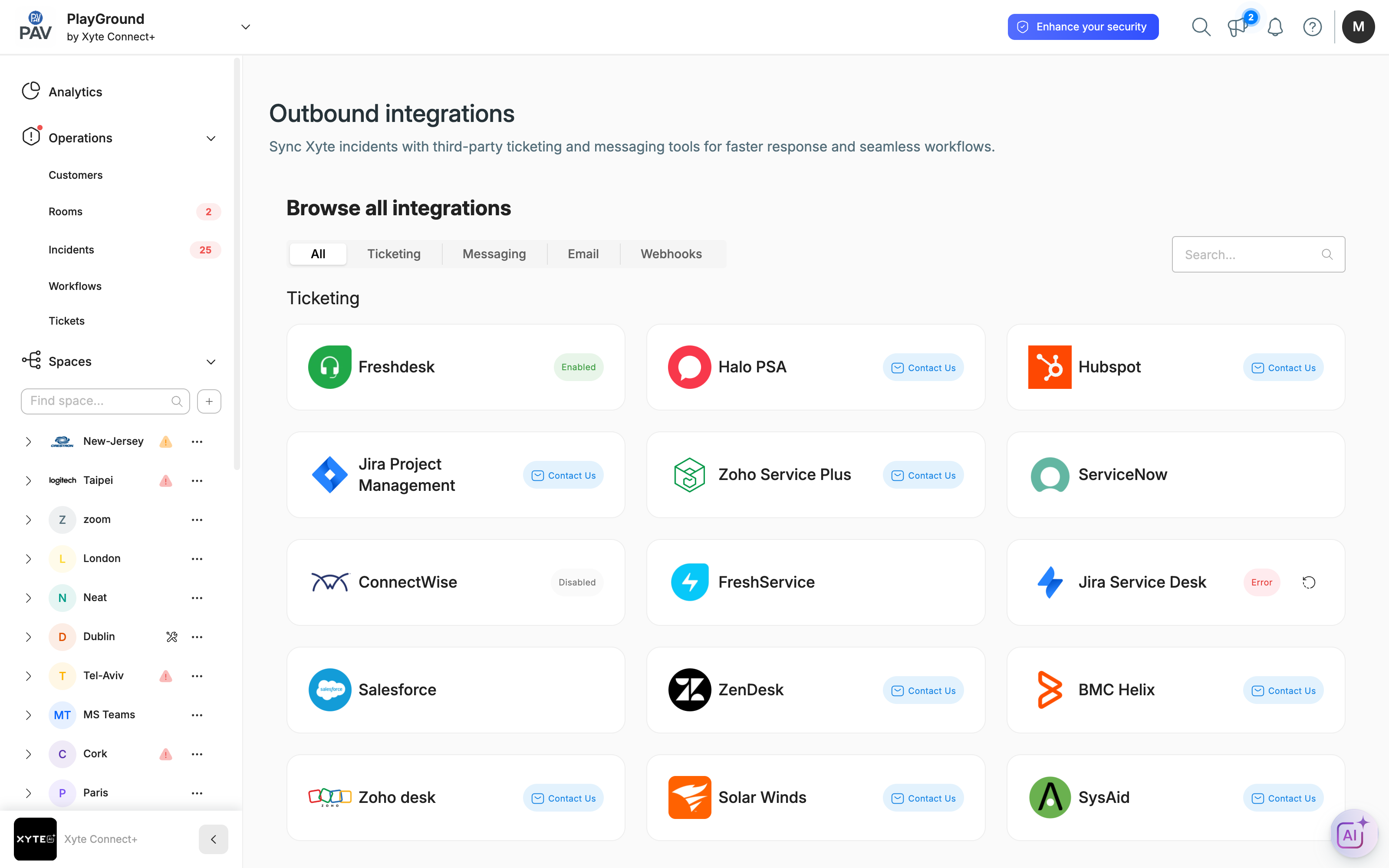Click Contact Us on Solar Winds card
Viewport: 1389px width, 868px height.
click(923, 798)
